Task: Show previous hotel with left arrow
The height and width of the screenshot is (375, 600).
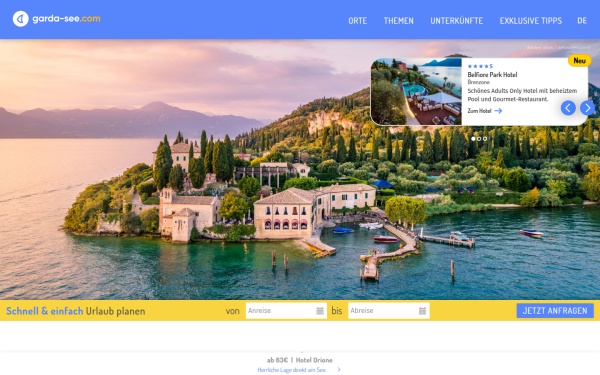Action: (x=568, y=108)
